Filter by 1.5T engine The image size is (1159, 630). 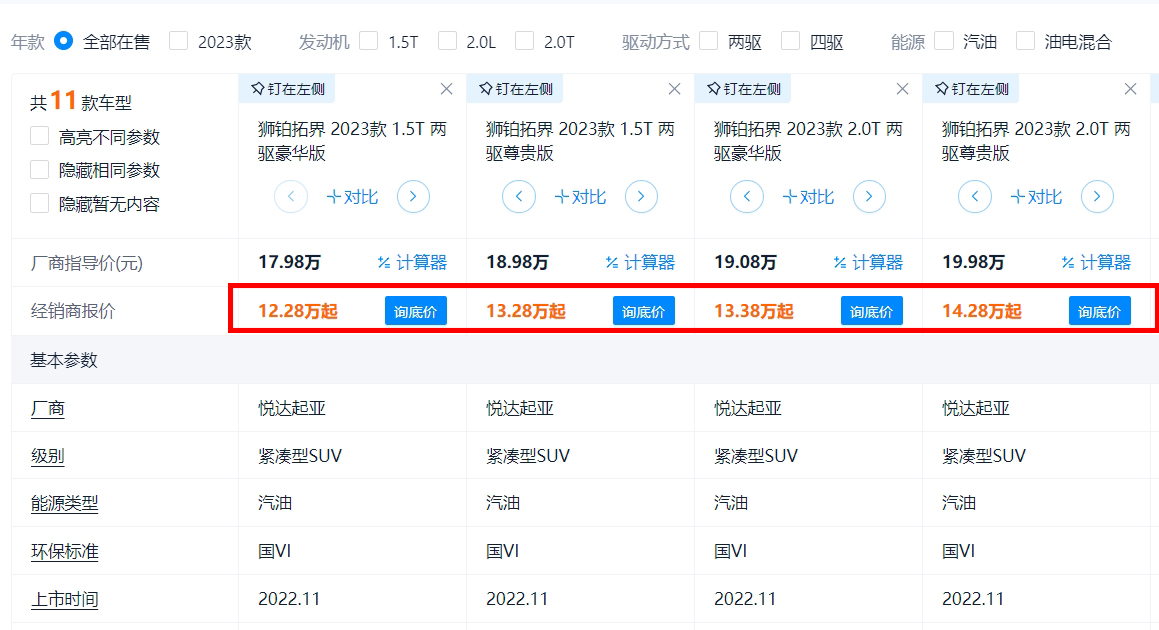pyautogui.click(x=368, y=41)
